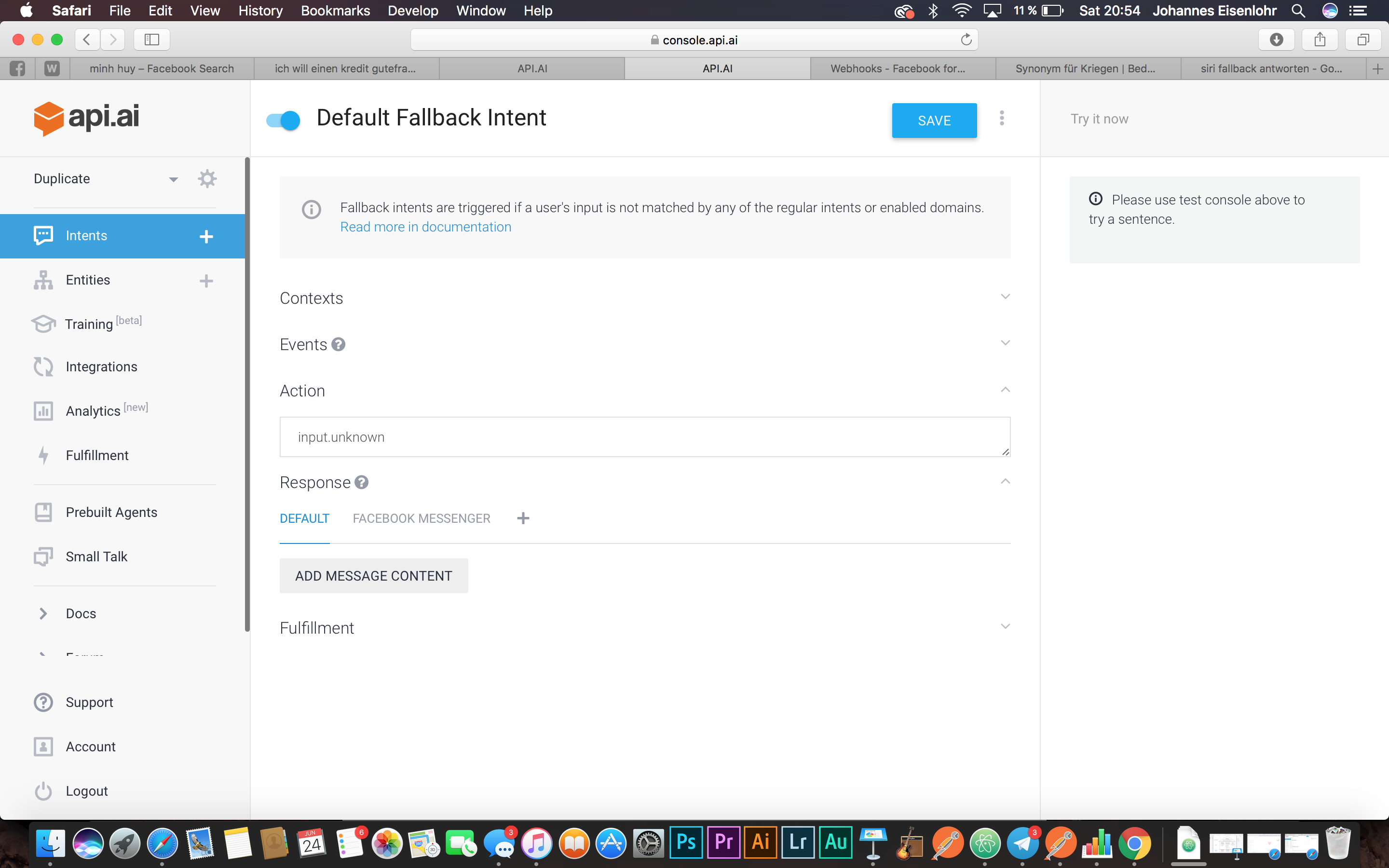This screenshot has width=1389, height=868.
Task: Reload the page in Safari address bar
Action: point(966,40)
